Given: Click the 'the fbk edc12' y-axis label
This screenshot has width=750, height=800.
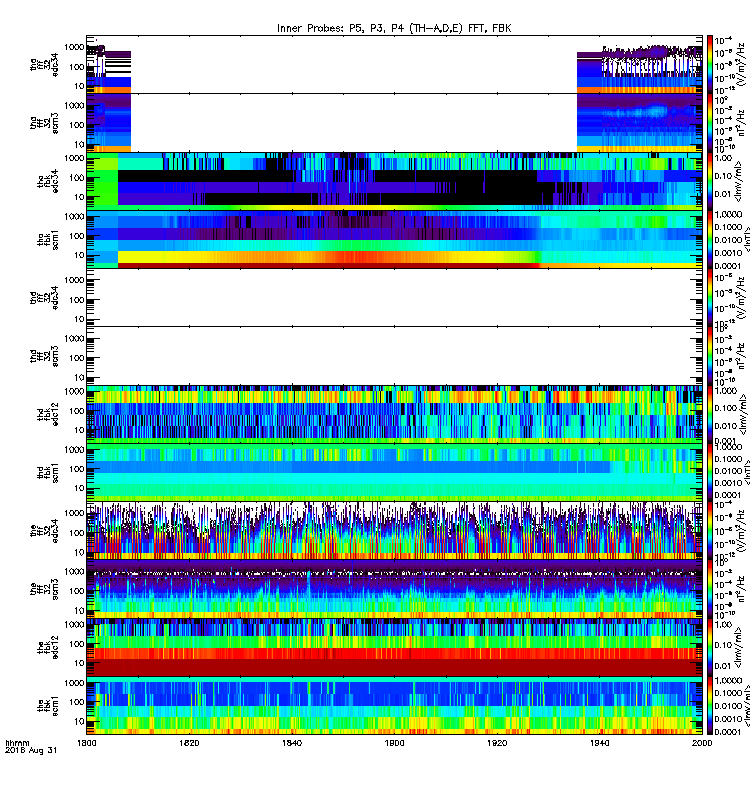Looking at the screenshot, I should pos(47,647).
